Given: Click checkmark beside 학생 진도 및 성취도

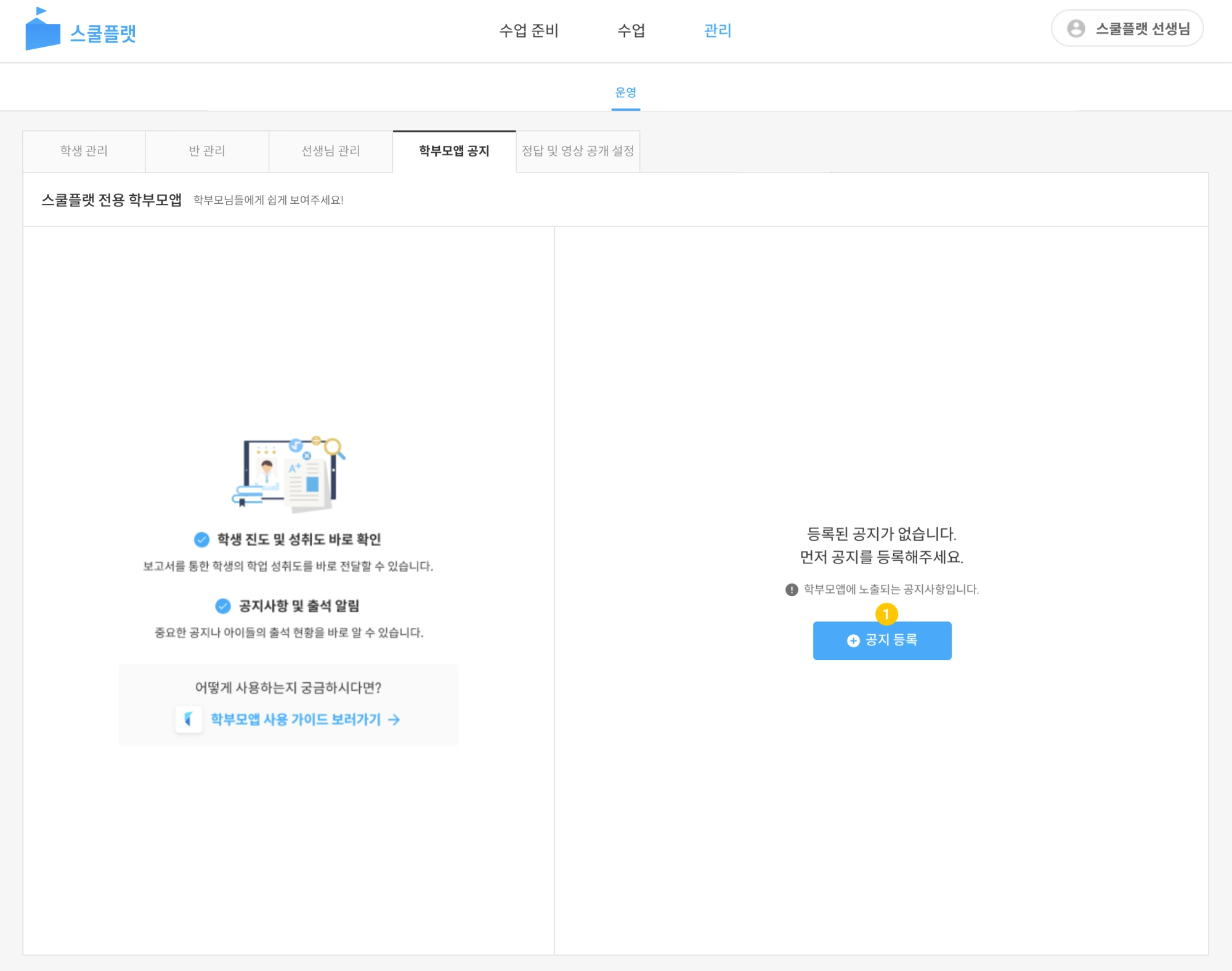Looking at the screenshot, I should pos(201,539).
